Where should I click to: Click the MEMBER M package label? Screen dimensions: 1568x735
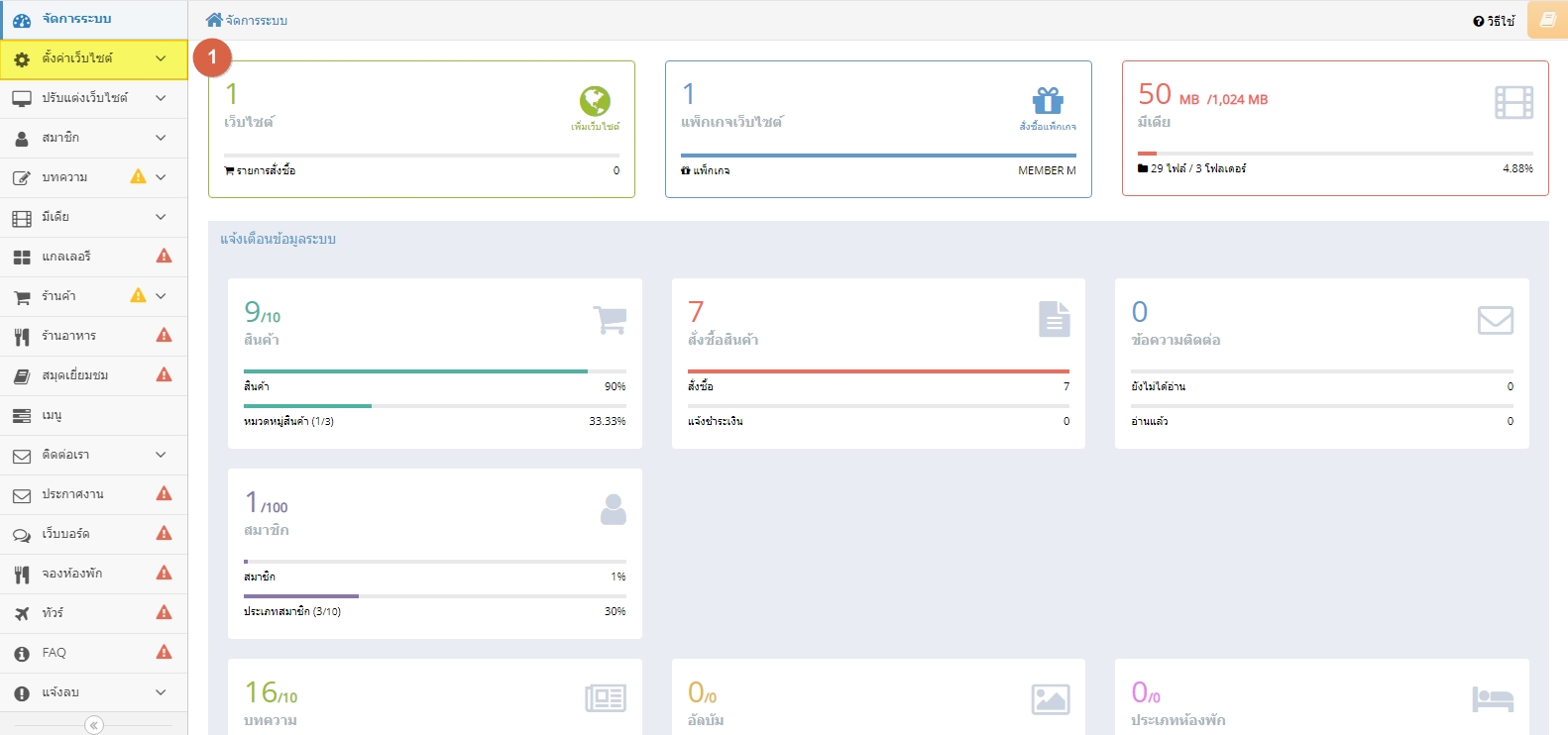(1047, 170)
